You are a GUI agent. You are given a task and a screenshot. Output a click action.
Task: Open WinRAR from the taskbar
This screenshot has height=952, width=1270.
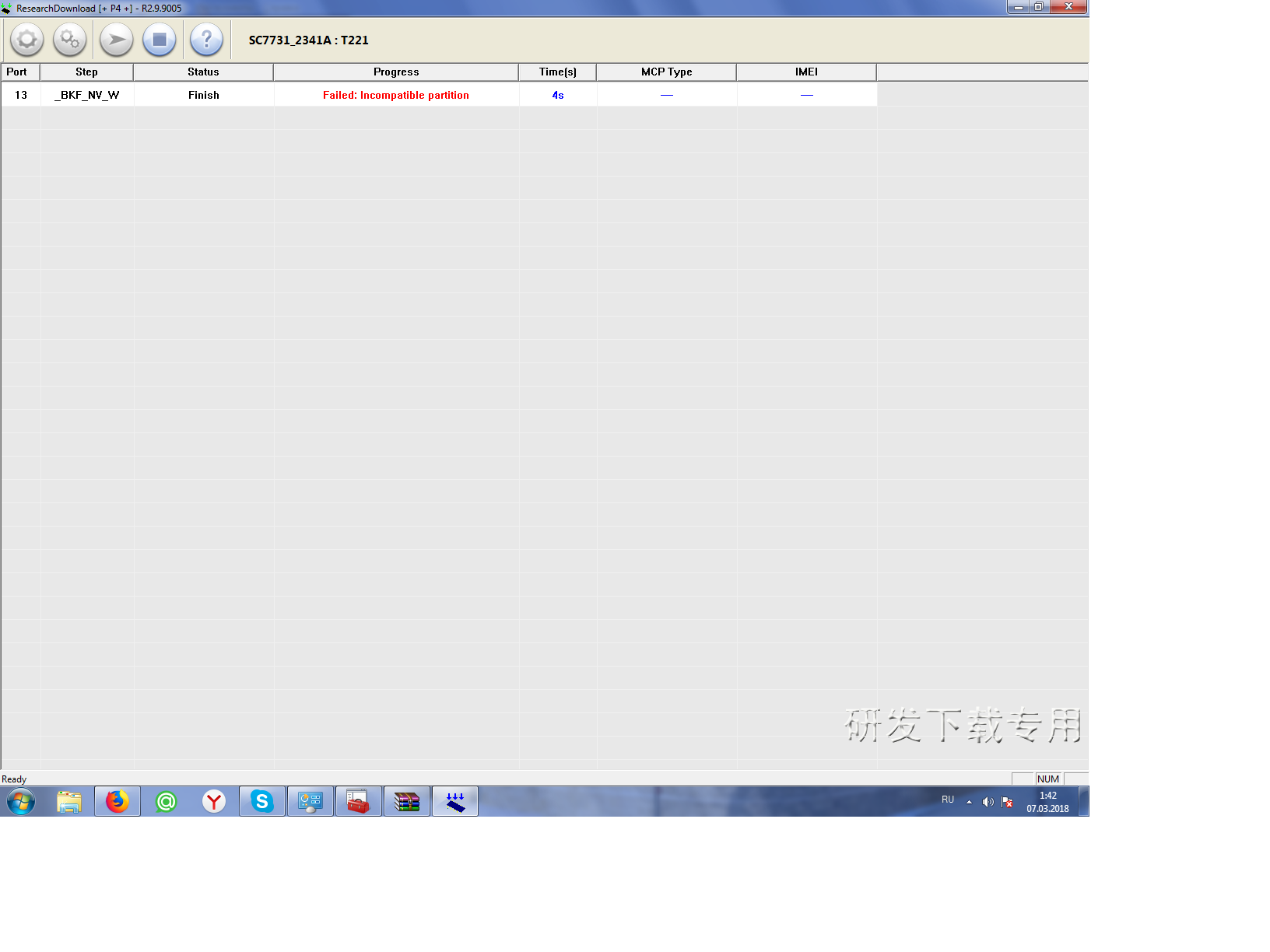point(406,801)
